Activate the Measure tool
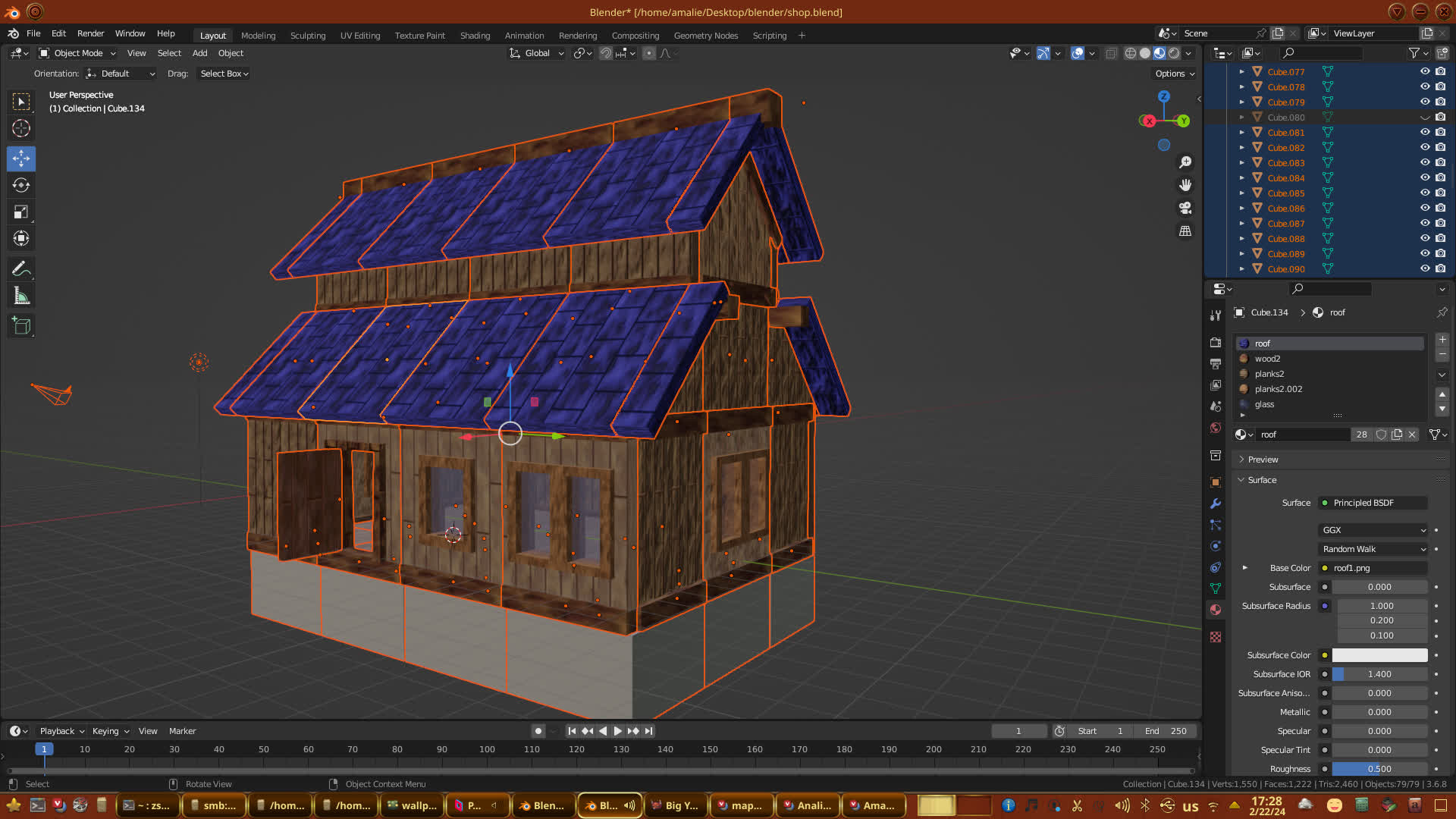Screen dimensions: 1456x819 [x=21, y=297]
